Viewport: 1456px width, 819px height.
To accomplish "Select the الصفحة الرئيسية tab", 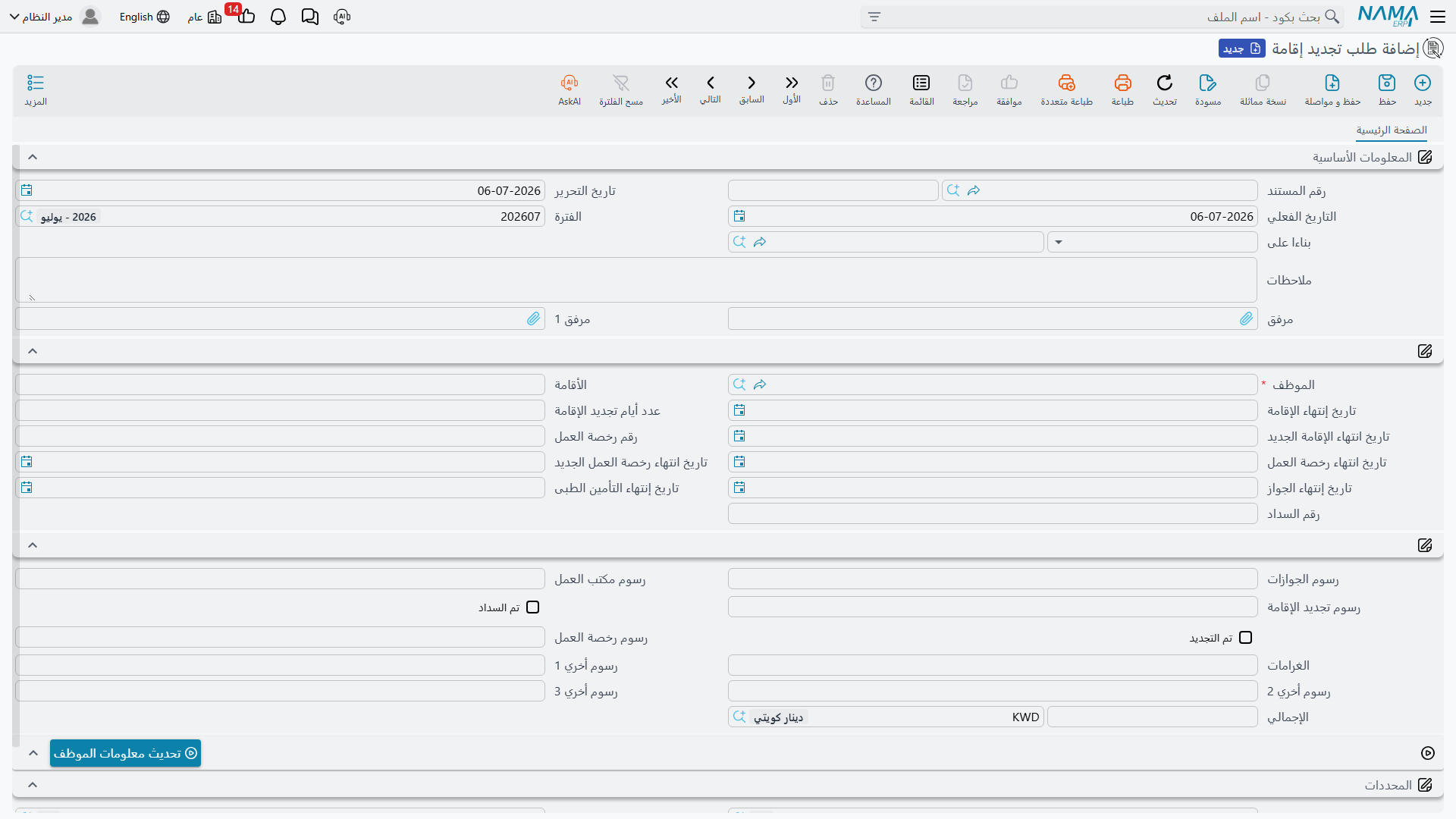I will pos(1392,130).
